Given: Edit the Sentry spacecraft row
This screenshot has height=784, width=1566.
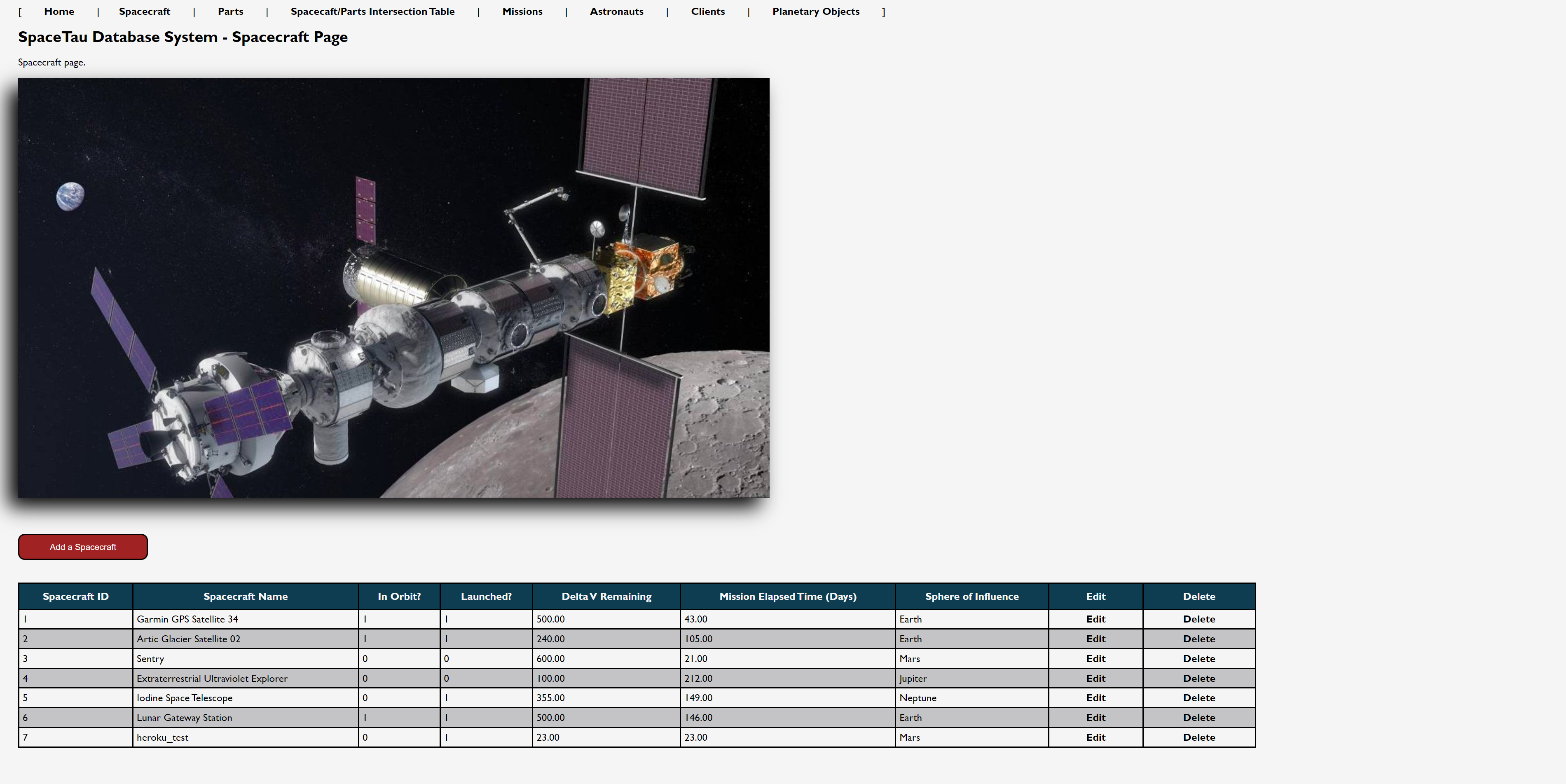Looking at the screenshot, I should [1095, 659].
